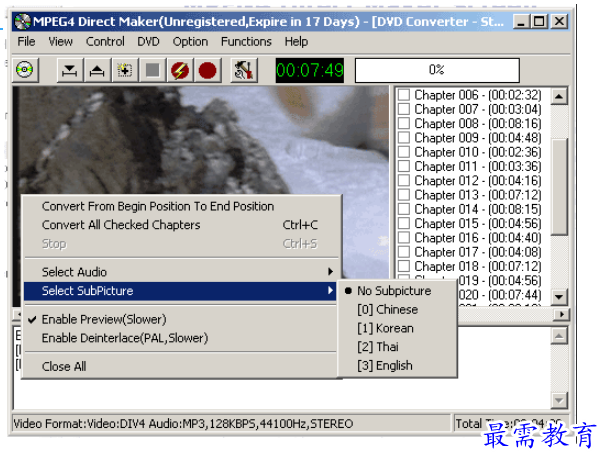Click the set begin position toolbar icon
605x467 pixels.
tap(69, 70)
